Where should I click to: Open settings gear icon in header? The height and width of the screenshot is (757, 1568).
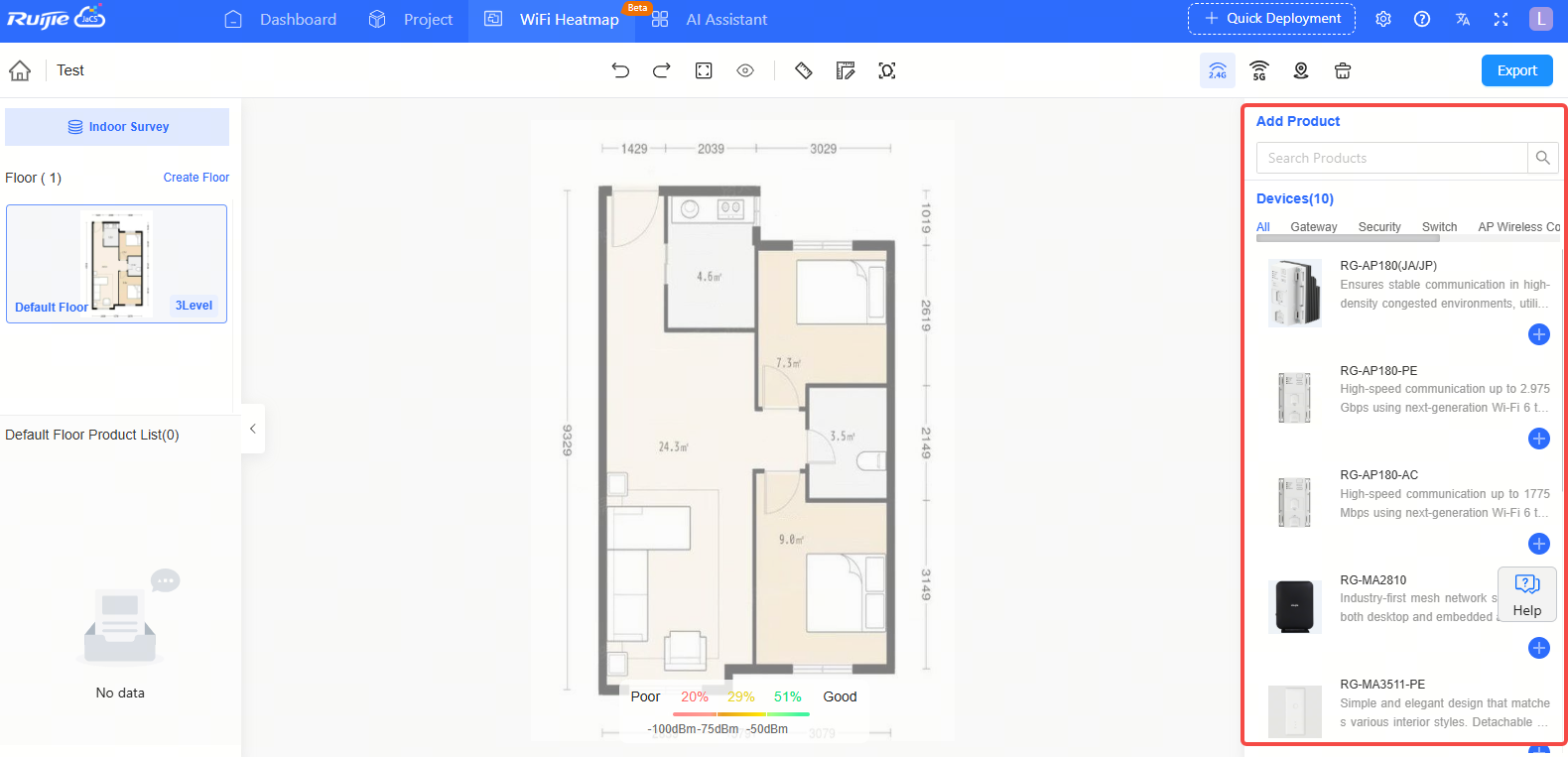(x=1383, y=19)
